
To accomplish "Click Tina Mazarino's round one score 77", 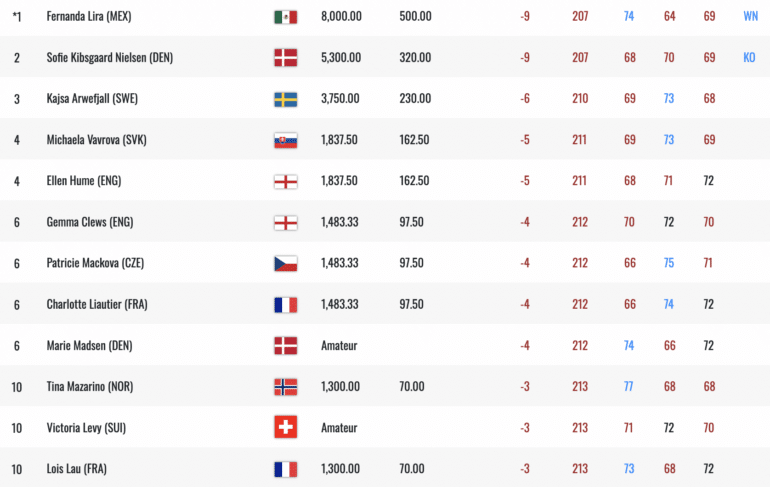I will [629, 386].
